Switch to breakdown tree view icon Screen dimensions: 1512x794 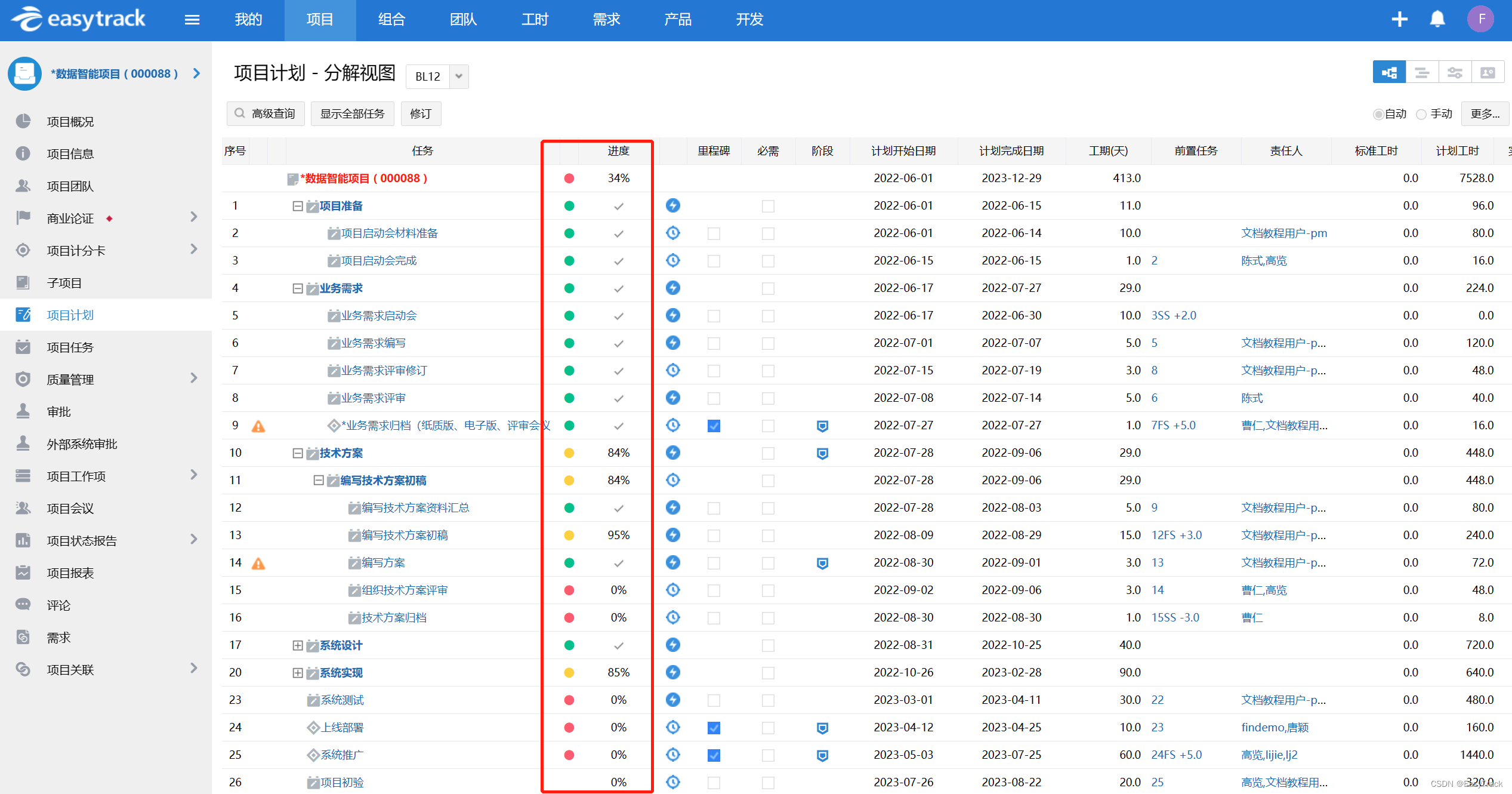point(1388,73)
